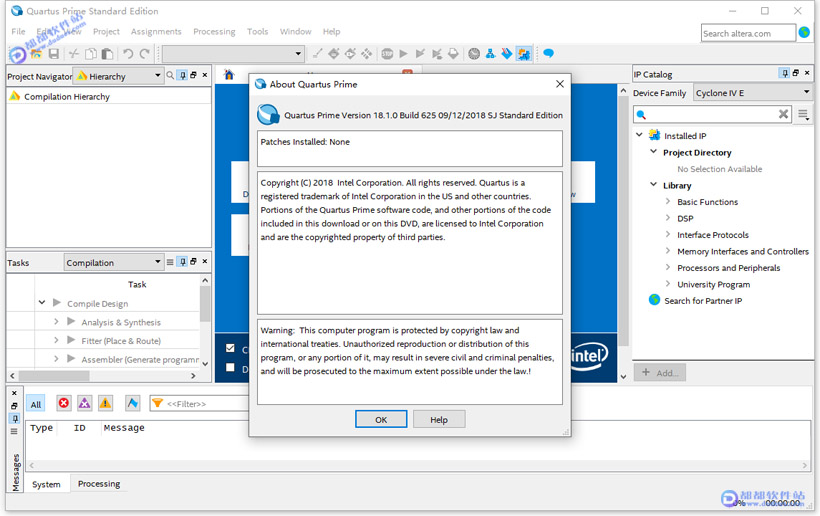The height and width of the screenshot is (516, 820).
Task: Expand the Basic Functions library
Action: click(668, 201)
